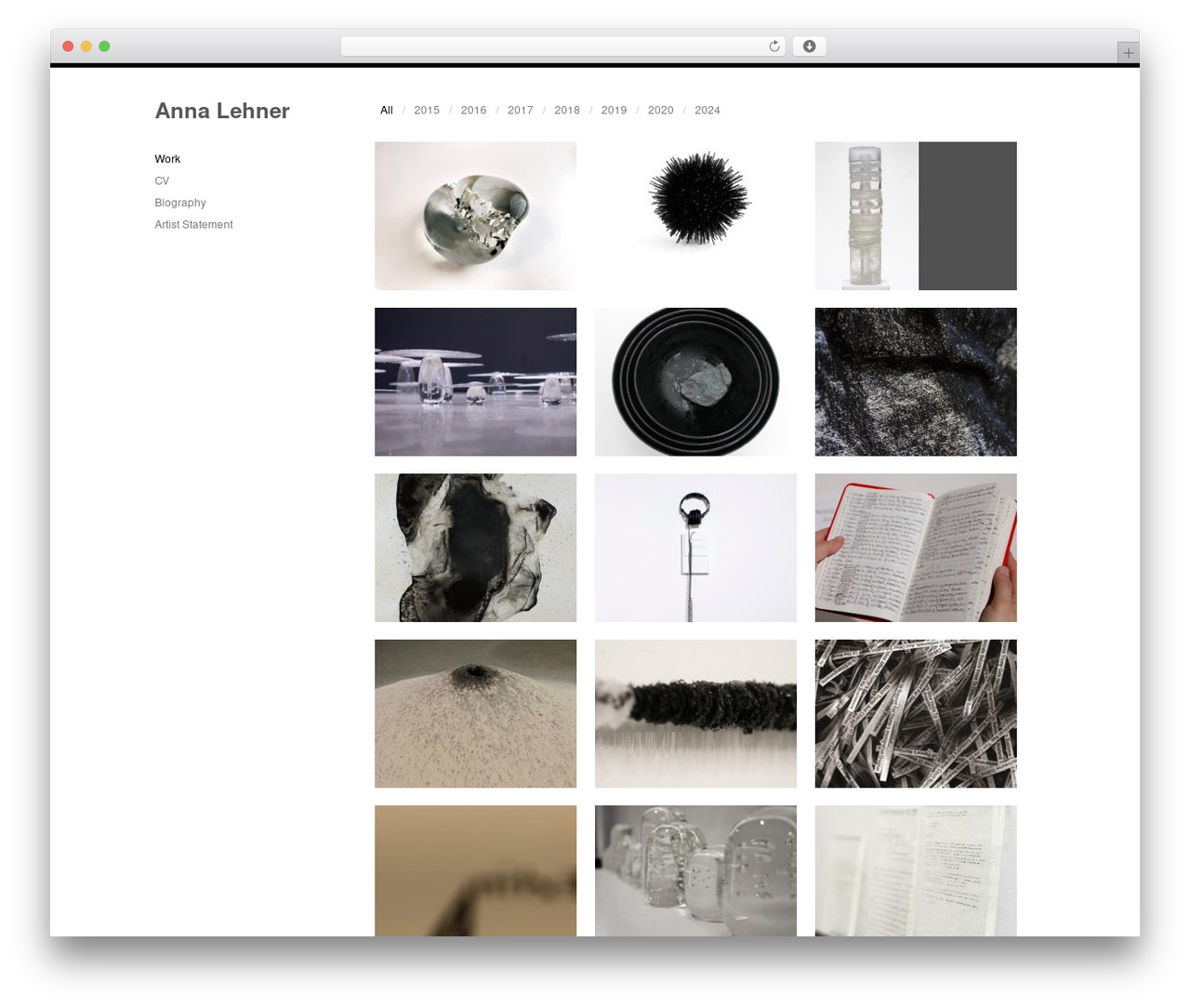Open the CV page

coord(162,181)
